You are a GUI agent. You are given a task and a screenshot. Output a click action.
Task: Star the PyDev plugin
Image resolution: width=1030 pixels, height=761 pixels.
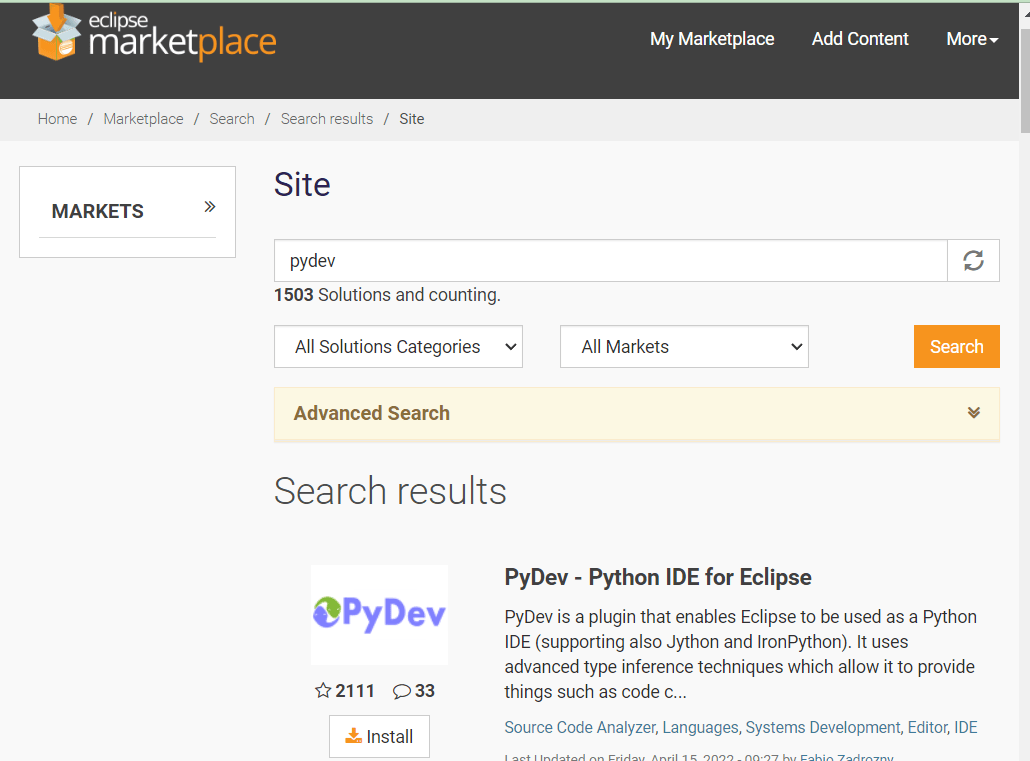[322, 690]
